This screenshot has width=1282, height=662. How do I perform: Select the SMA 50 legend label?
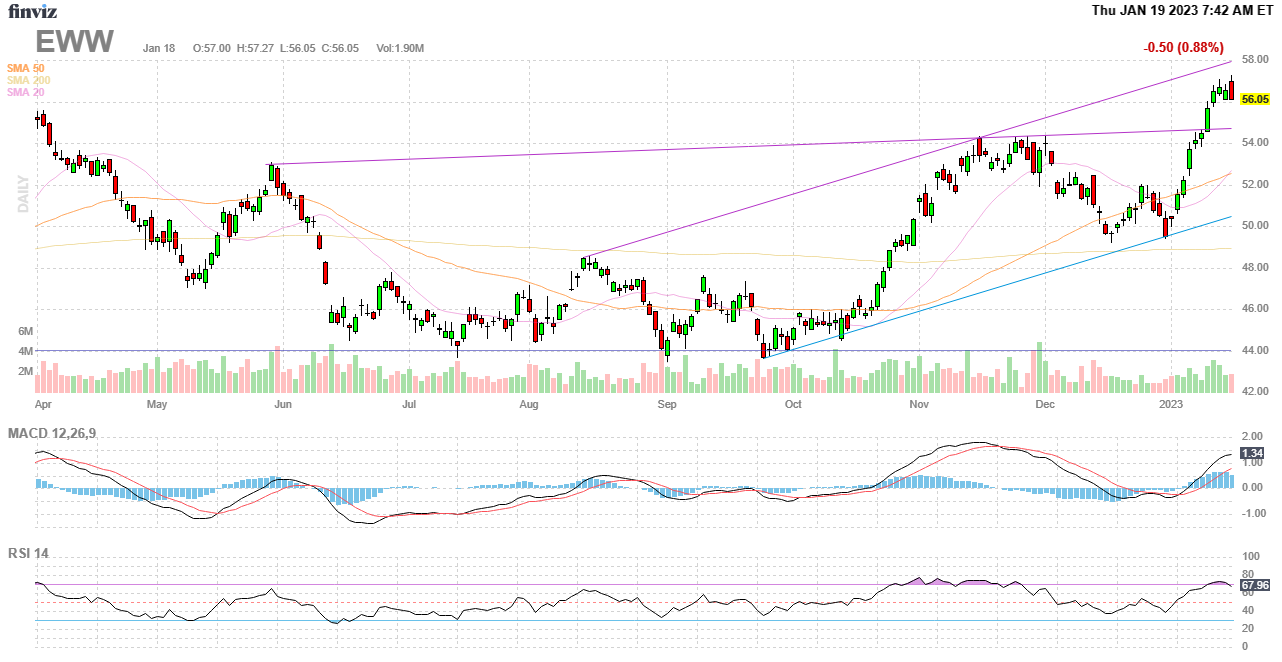coord(26,68)
